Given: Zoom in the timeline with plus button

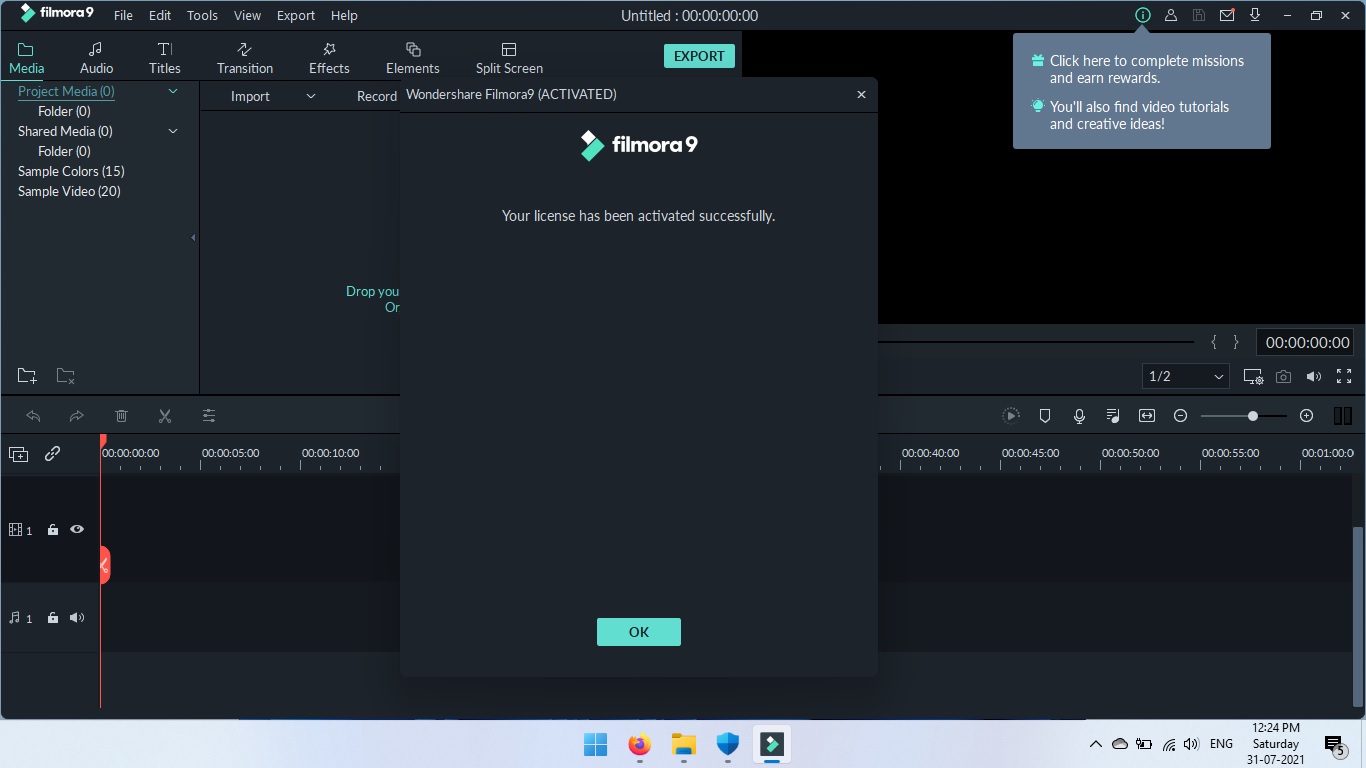Looking at the screenshot, I should pos(1306,416).
